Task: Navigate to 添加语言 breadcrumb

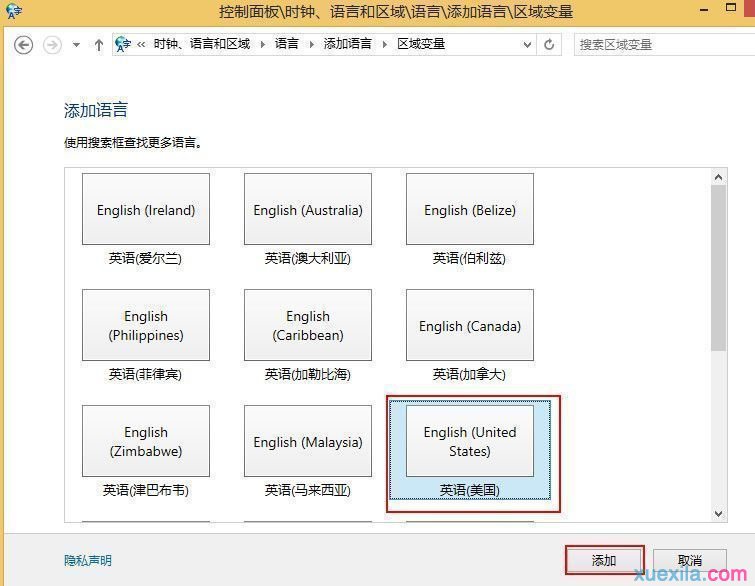Action: point(348,44)
